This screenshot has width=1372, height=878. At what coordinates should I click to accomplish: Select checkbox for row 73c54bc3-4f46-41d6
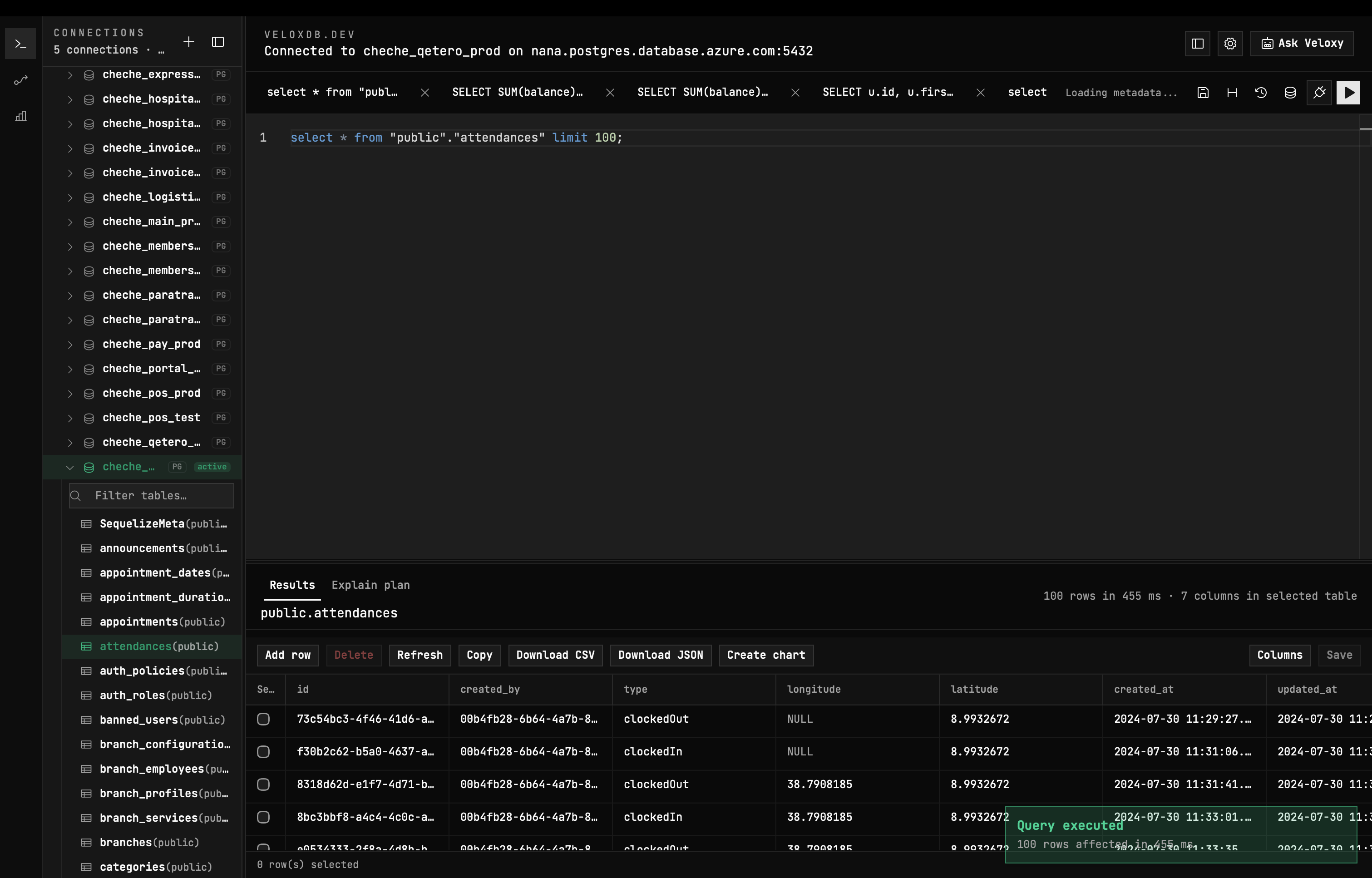(263, 719)
